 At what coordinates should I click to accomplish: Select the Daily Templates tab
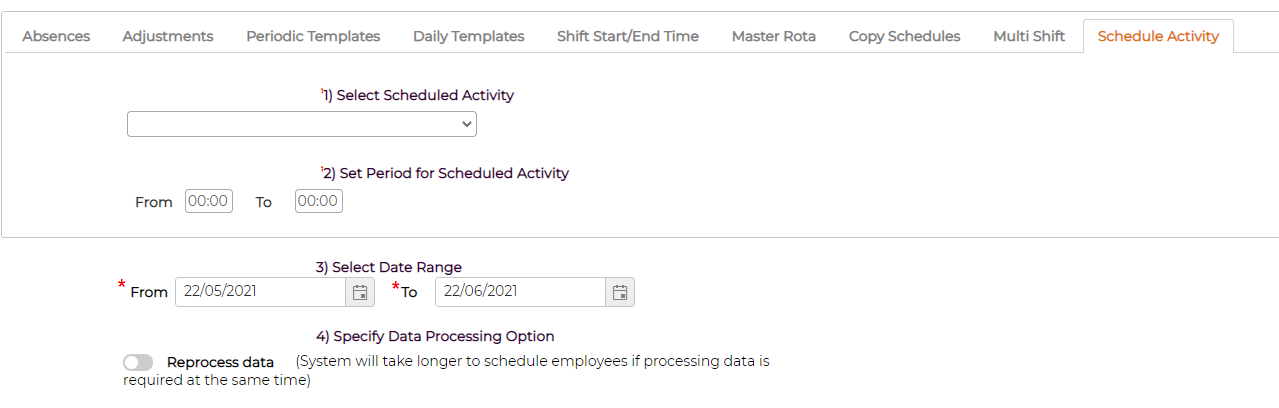pyautogui.click(x=468, y=36)
